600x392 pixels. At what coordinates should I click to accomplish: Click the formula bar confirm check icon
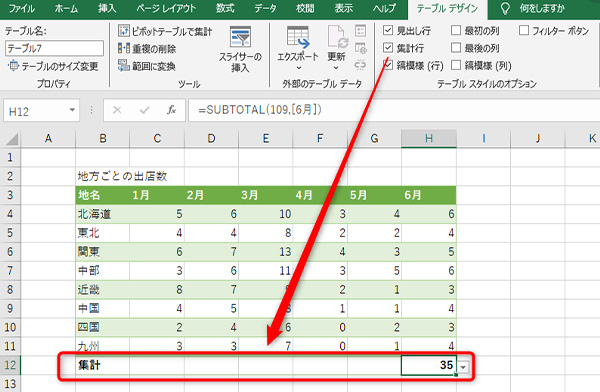145,111
